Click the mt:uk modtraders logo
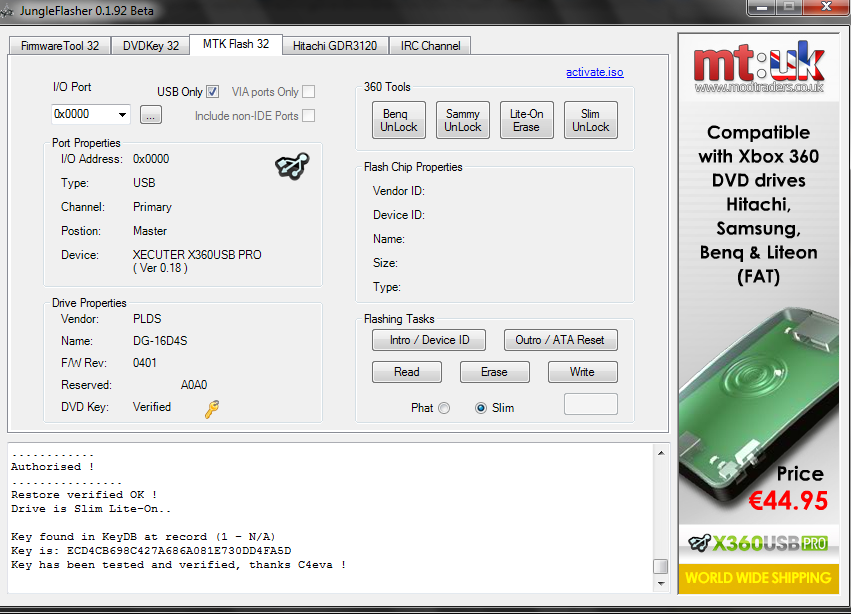 pyautogui.click(x=758, y=67)
